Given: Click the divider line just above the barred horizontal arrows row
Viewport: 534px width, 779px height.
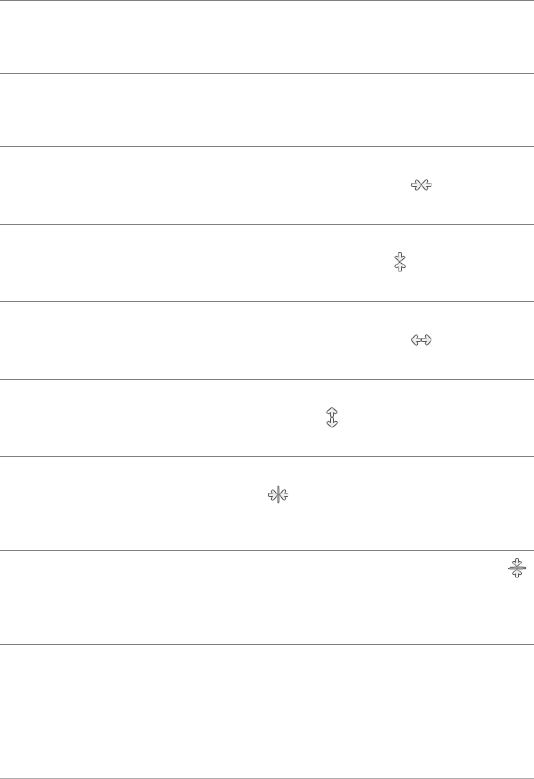Looking at the screenshot, I should 267,456.
